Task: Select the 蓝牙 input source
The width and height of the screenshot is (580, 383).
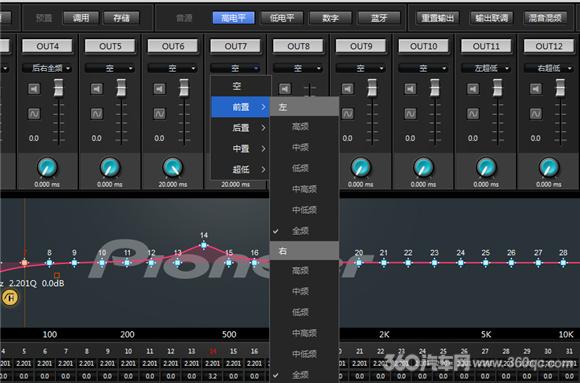Action: coord(379,18)
